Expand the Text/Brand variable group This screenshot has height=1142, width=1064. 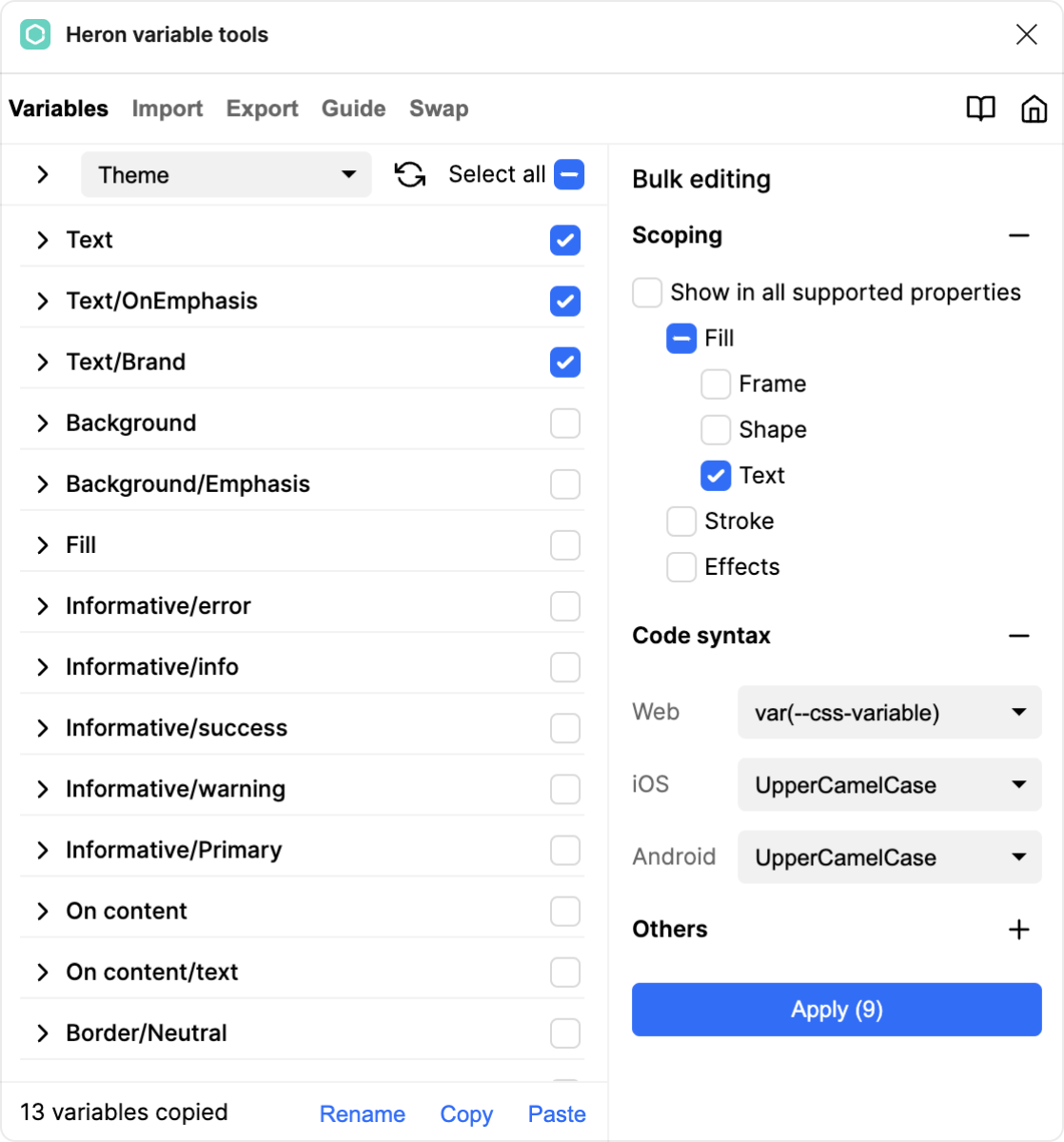click(43, 363)
